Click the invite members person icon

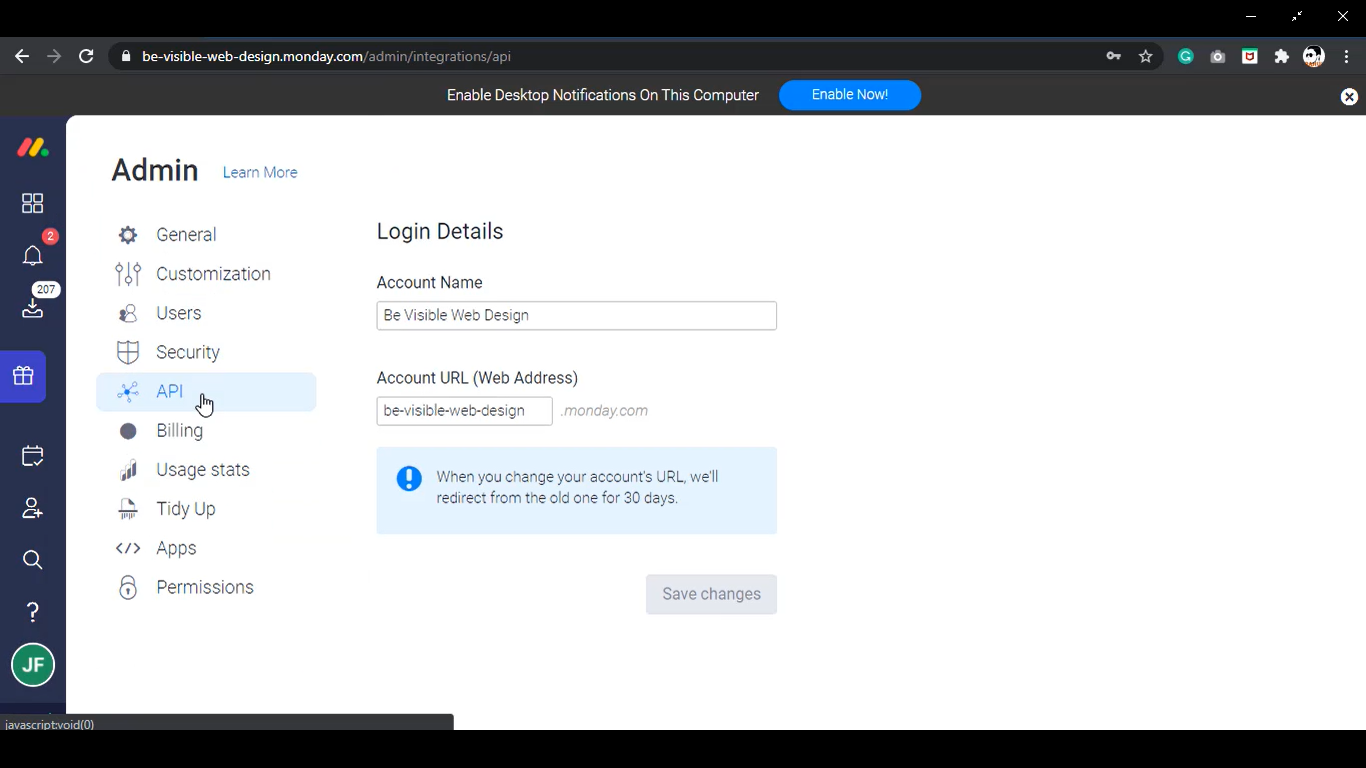click(x=32, y=508)
